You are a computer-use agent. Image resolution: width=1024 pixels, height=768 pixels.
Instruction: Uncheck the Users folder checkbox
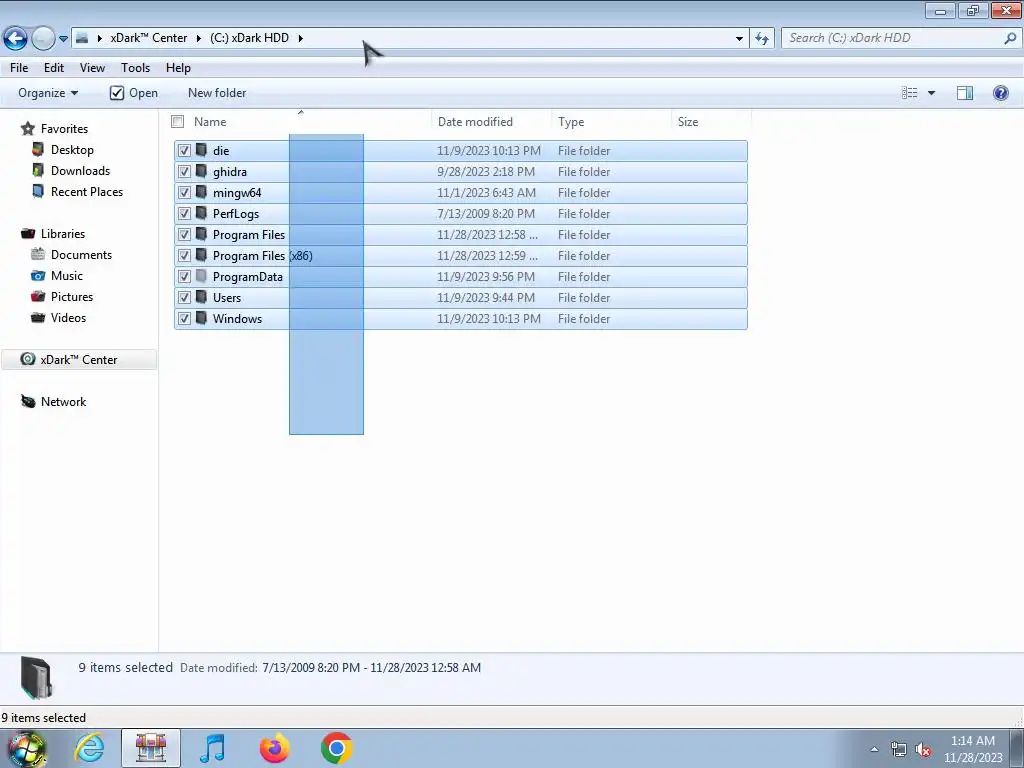(184, 297)
